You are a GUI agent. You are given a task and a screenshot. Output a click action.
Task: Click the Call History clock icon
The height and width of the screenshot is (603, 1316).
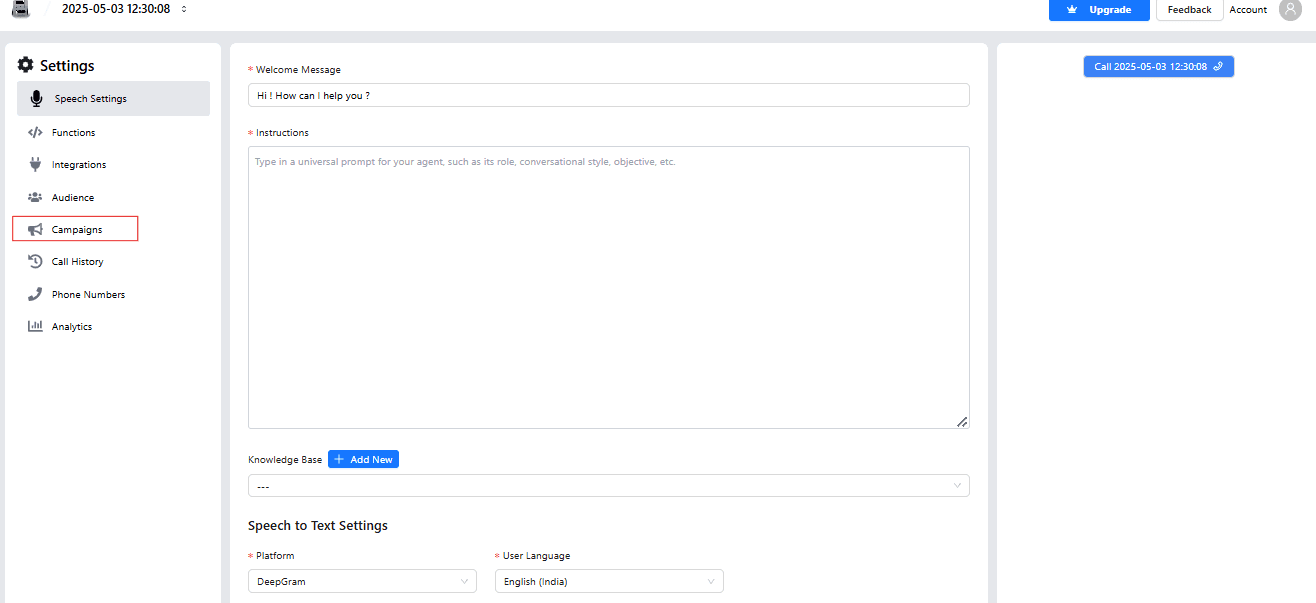(35, 261)
